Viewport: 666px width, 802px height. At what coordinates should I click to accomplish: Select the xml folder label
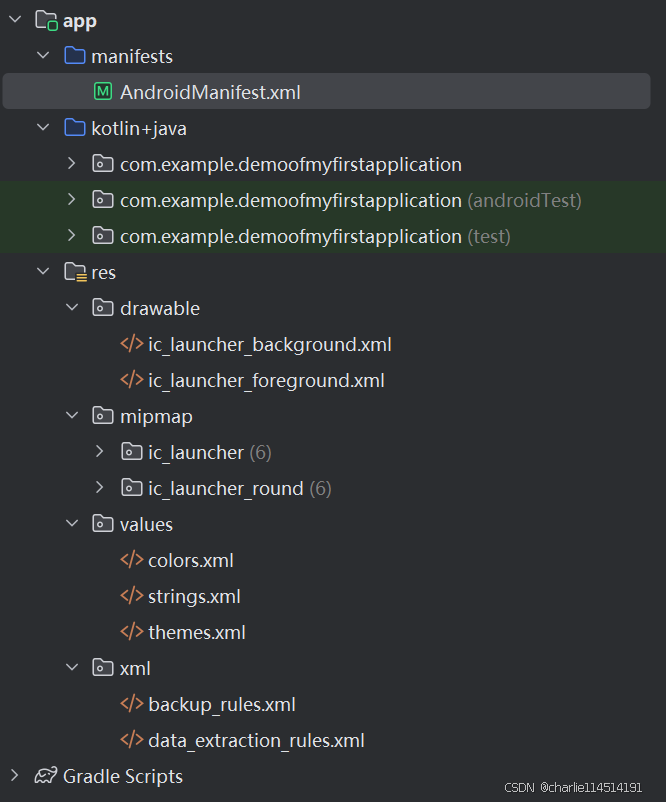pos(135,669)
